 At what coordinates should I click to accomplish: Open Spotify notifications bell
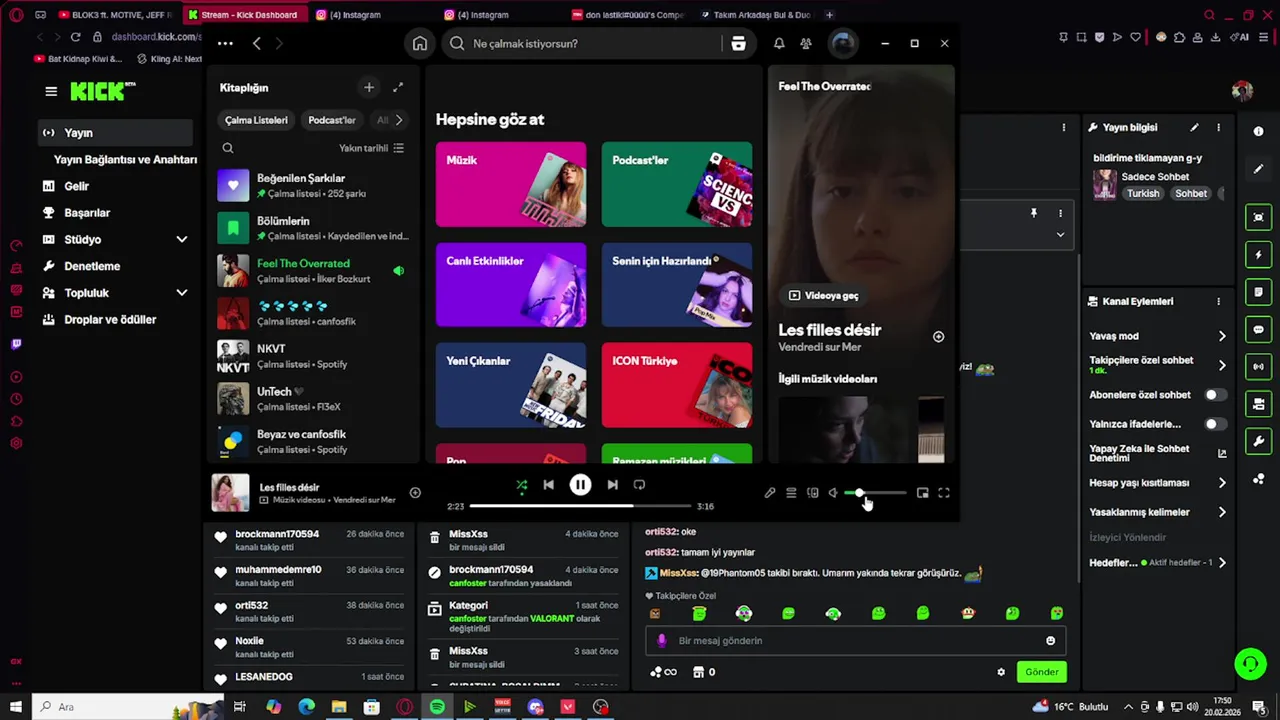(779, 44)
